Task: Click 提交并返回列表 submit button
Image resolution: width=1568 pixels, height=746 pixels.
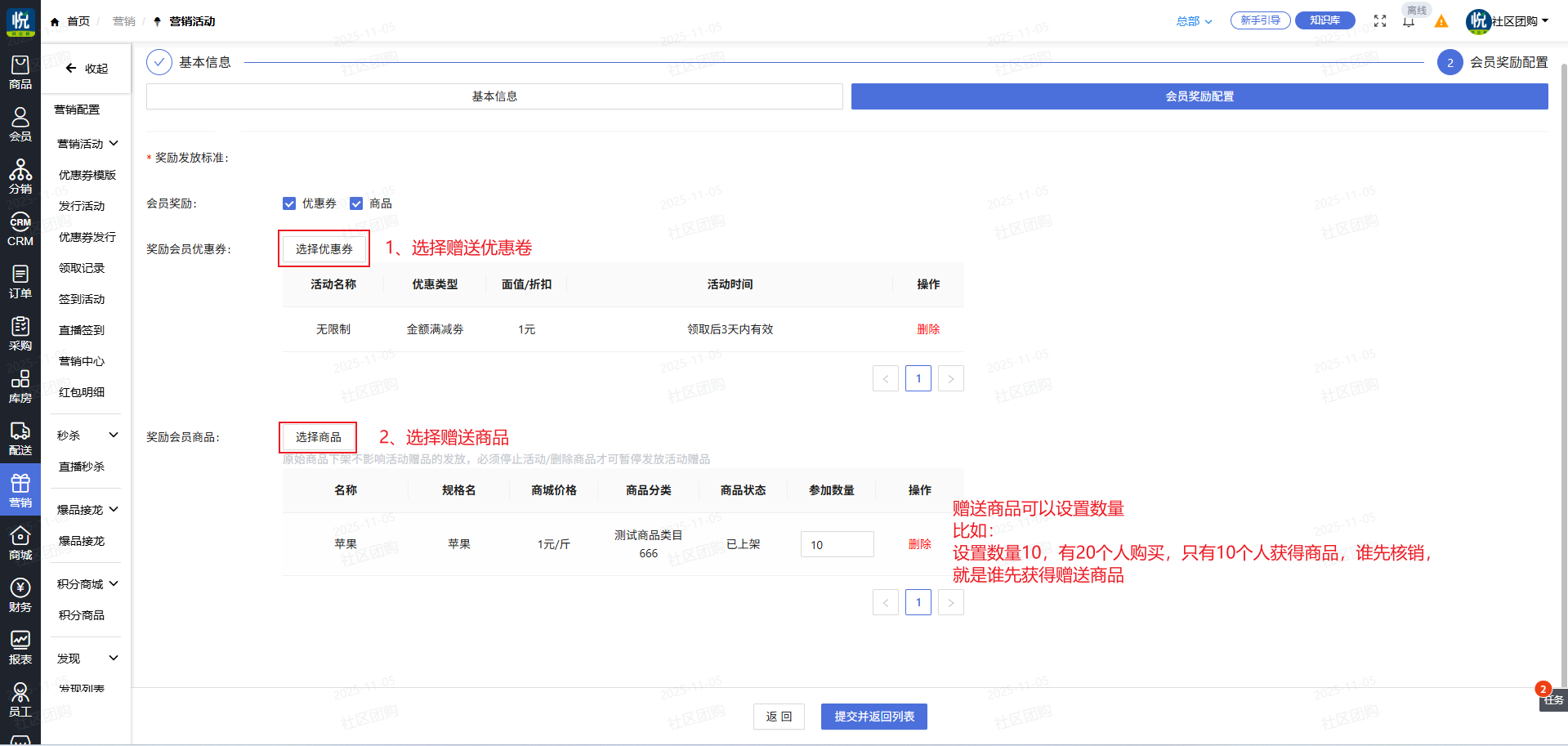Action: click(873, 717)
